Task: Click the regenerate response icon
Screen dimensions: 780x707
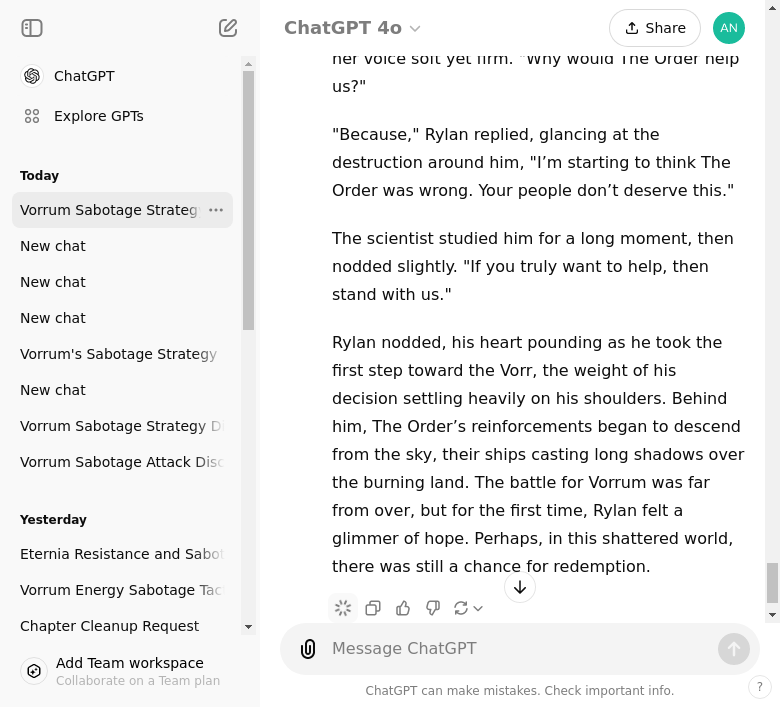Action: 461,608
